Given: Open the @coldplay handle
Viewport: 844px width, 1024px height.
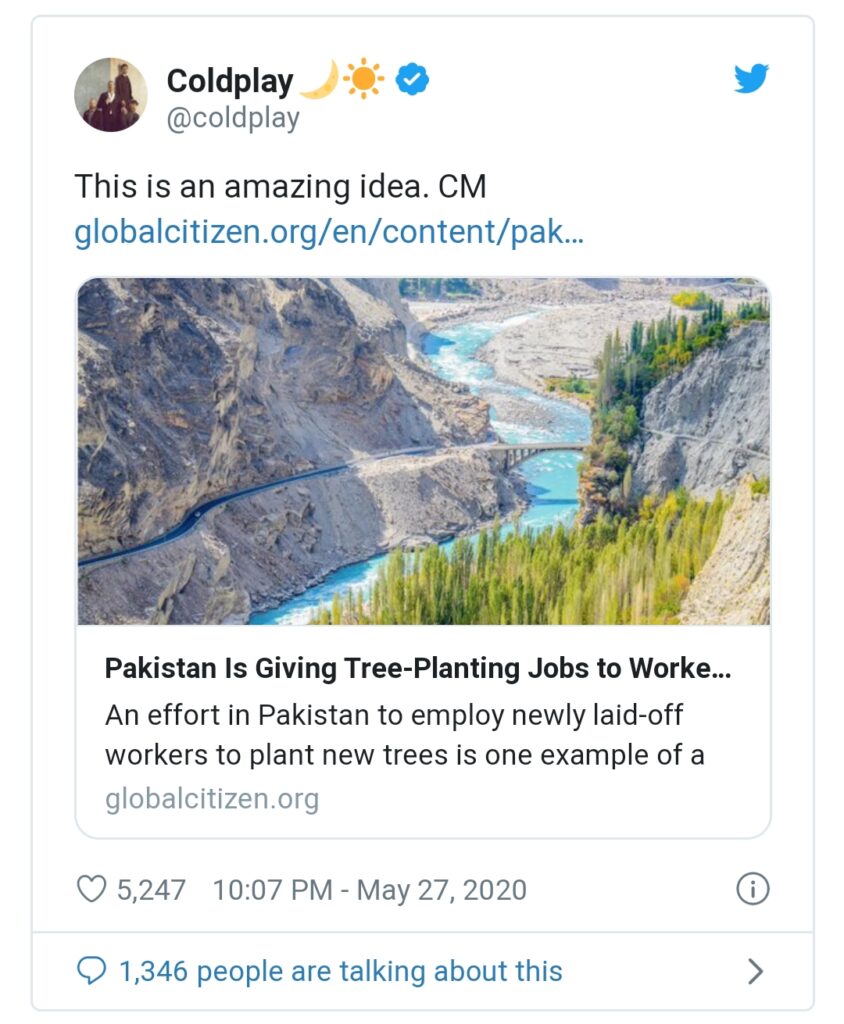Looking at the screenshot, I should [x=233, y=118].
